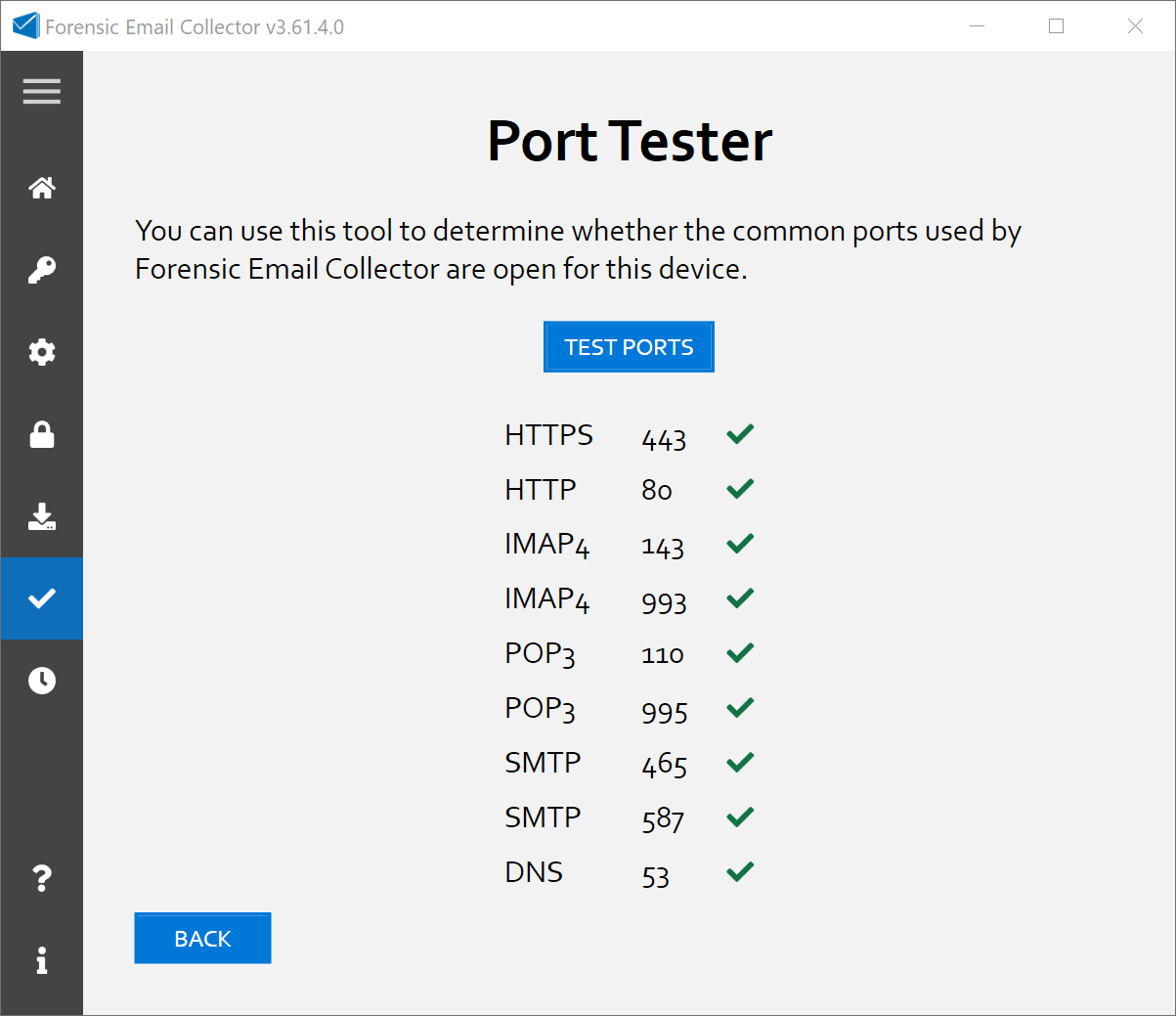
Task: Open the download icon page
Action: (x=41, y=516)
